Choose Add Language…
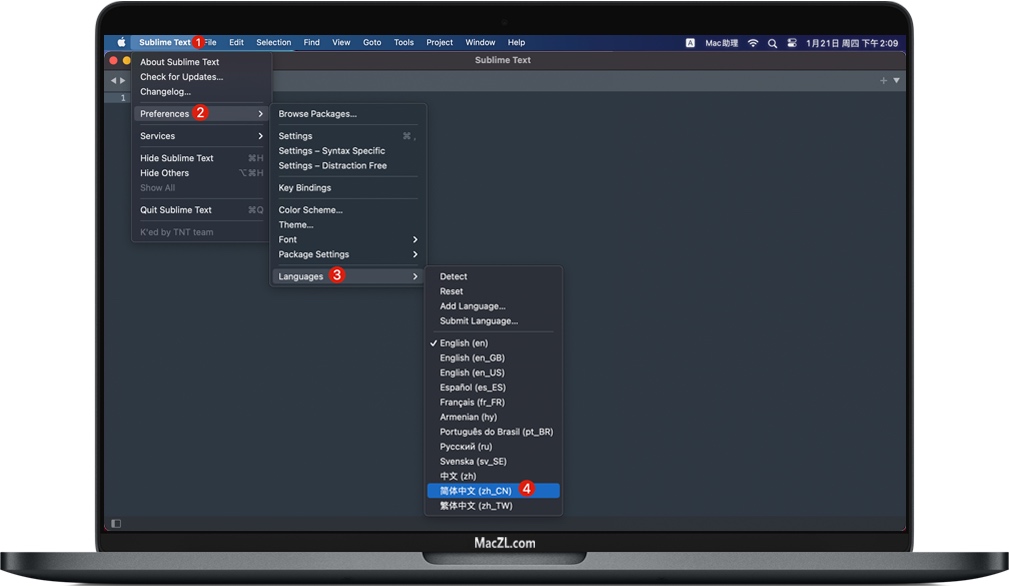The height and width of the screenshot is (586, 1009). (x=494, y=306)
